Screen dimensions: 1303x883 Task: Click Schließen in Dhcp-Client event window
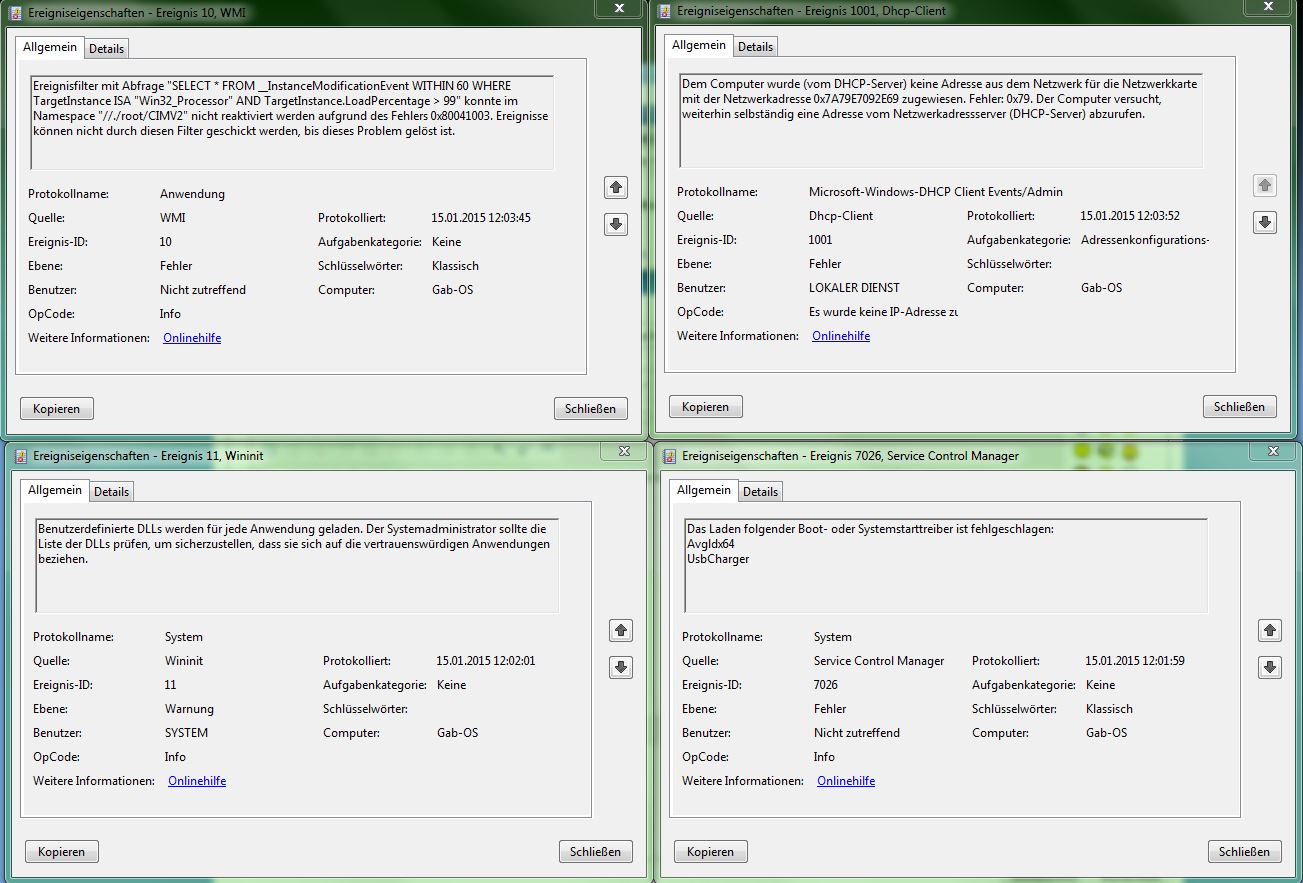(1240, 406)
